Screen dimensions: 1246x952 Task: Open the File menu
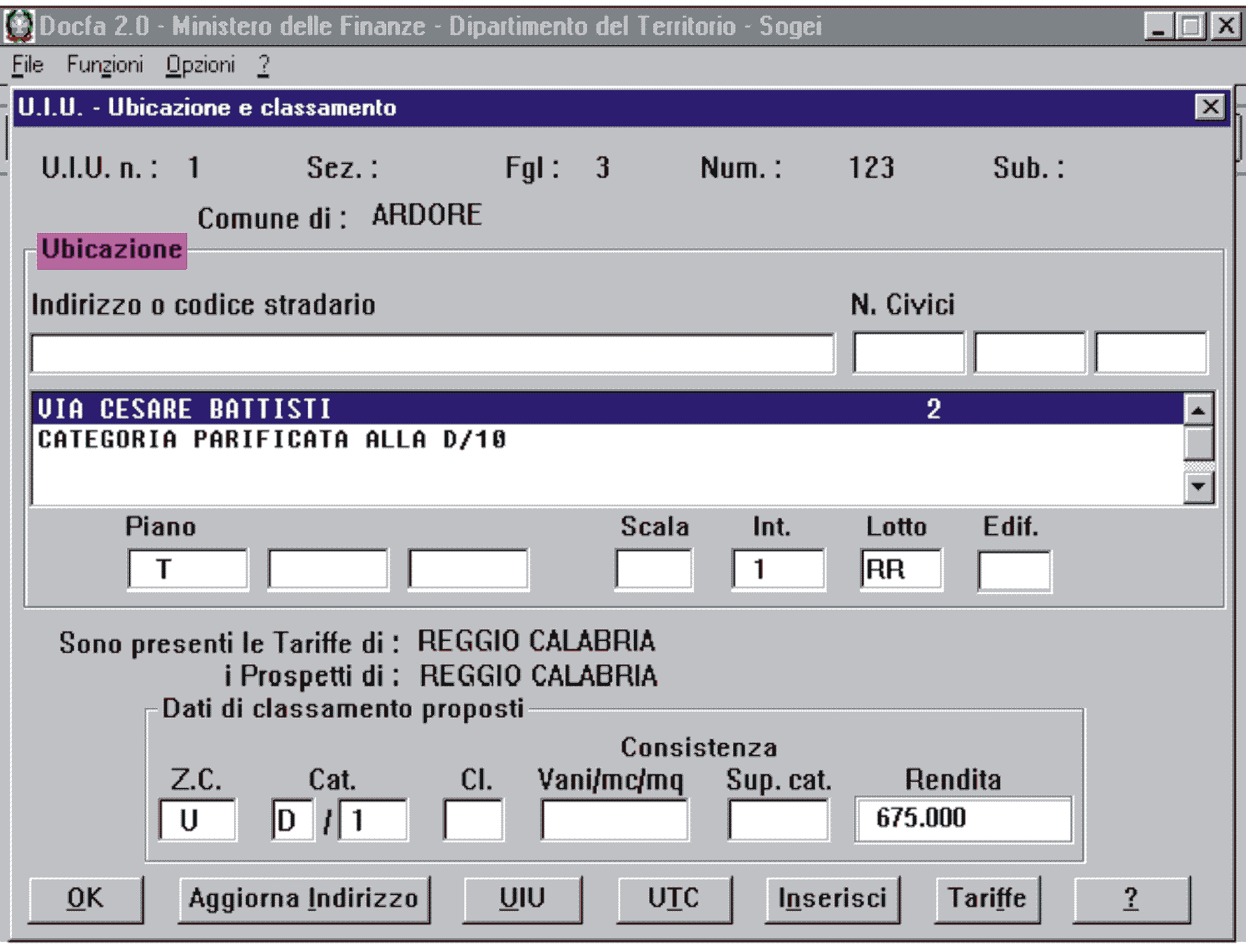point(28,64)
